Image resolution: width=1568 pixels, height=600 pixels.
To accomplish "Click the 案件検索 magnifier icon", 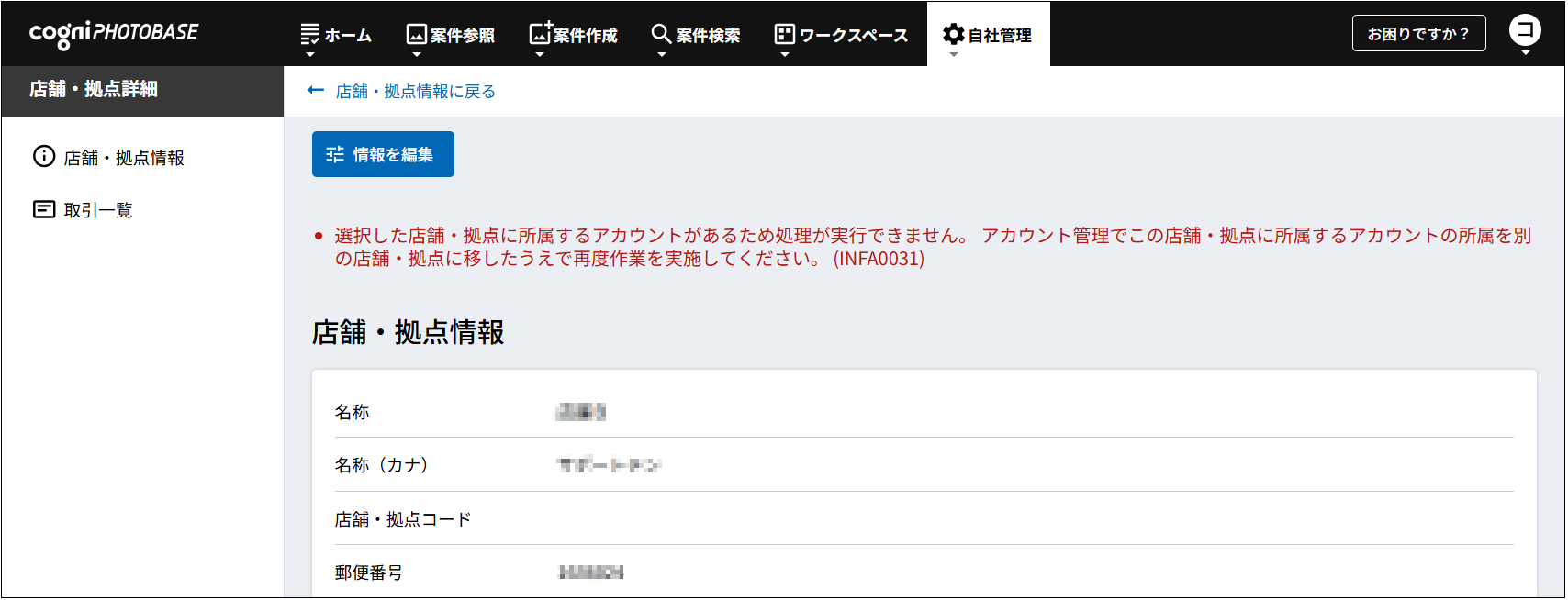I will [661, 34].
